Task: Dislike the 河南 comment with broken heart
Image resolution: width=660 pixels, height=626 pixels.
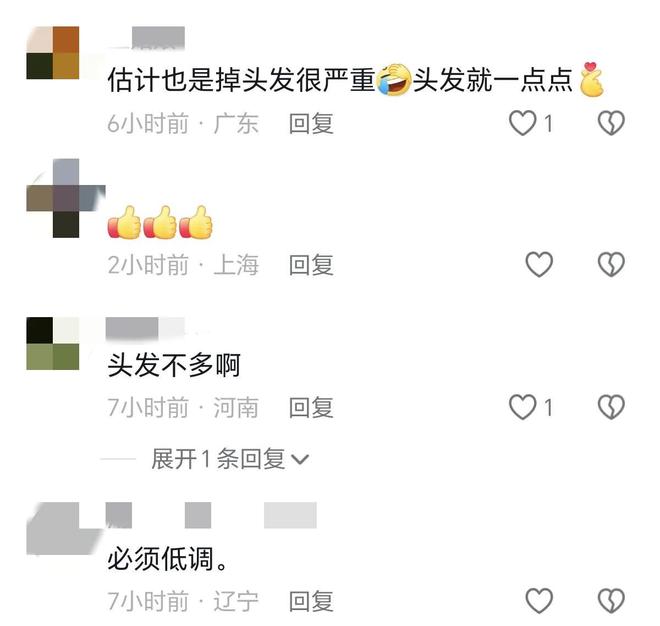Action: [611, 407]
